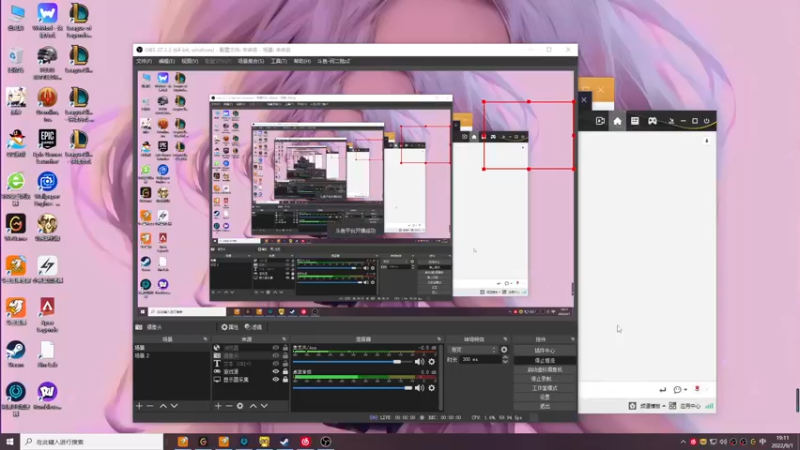Pop out Controls dock via header icon

[572, 339]
